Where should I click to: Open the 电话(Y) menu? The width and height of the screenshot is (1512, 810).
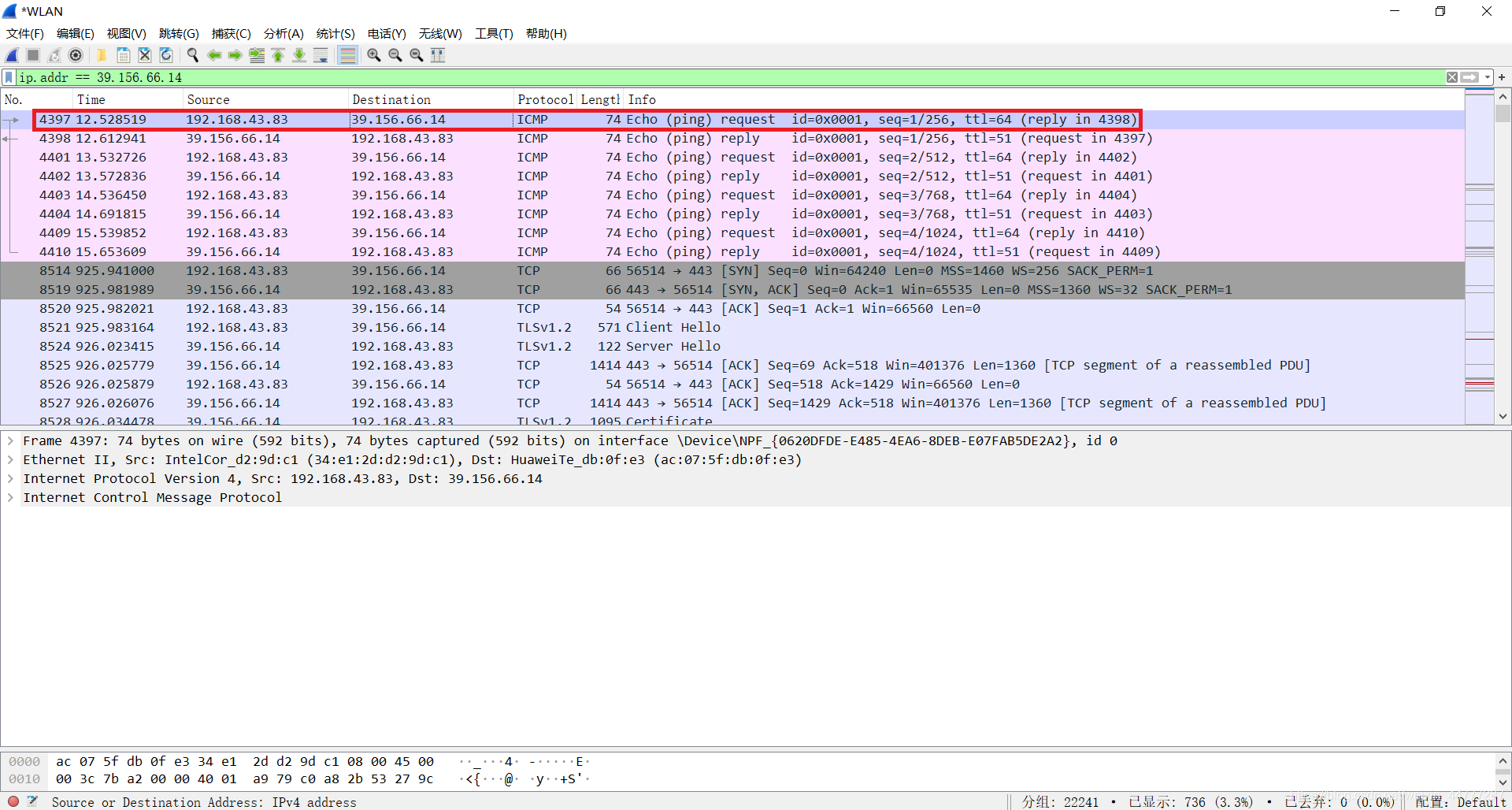coord(387,34)
